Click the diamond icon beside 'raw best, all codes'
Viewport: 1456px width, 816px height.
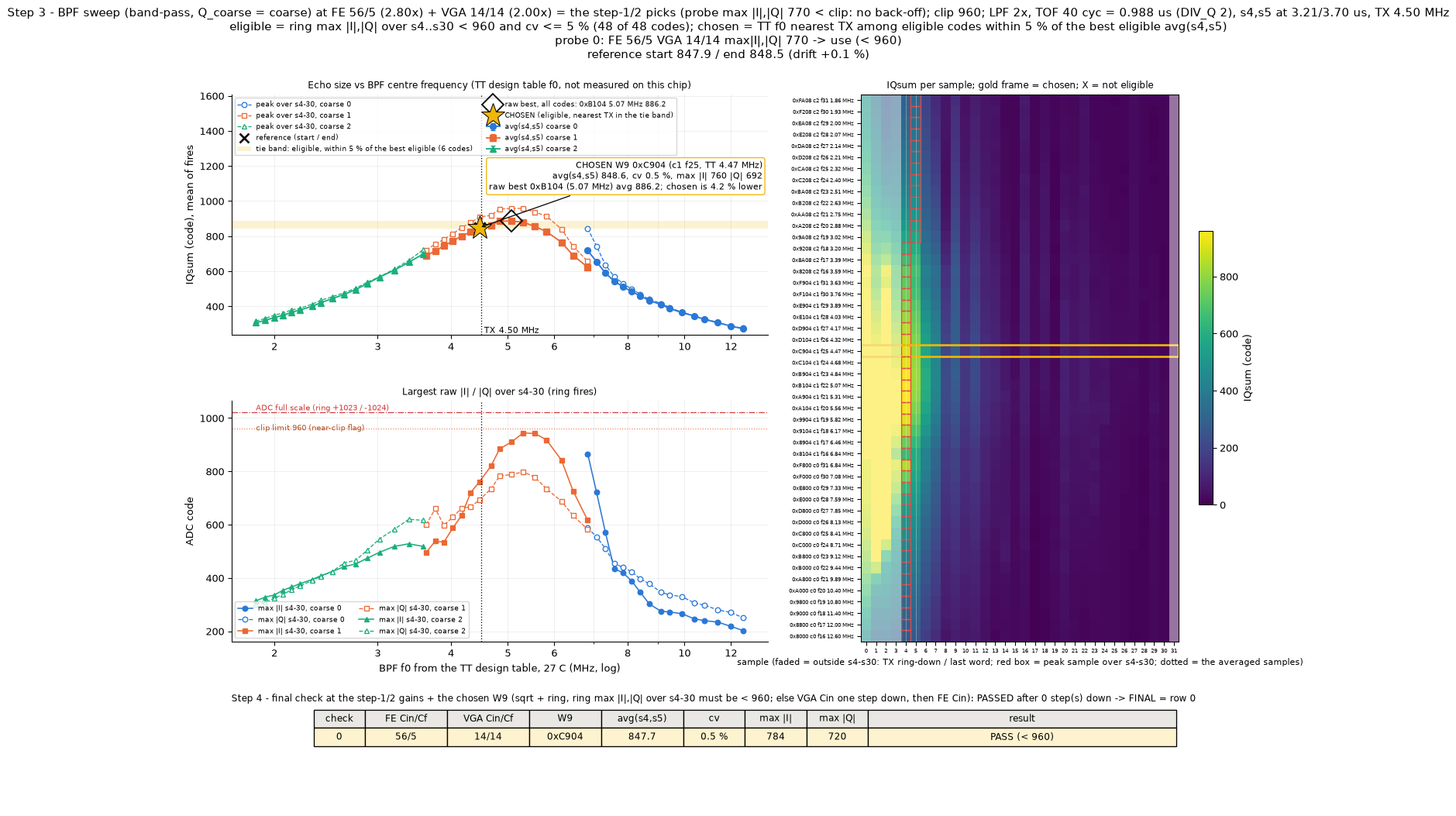[492, 104]
